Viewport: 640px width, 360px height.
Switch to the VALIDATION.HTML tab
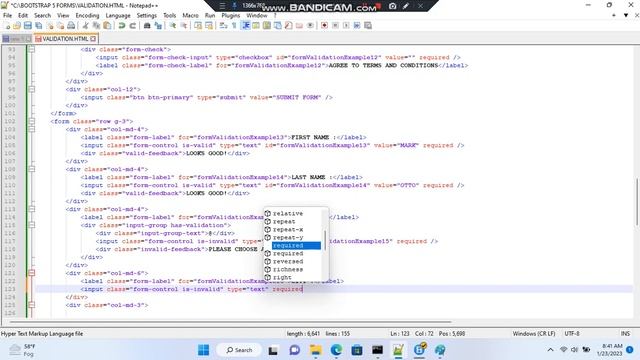(65, 39)
